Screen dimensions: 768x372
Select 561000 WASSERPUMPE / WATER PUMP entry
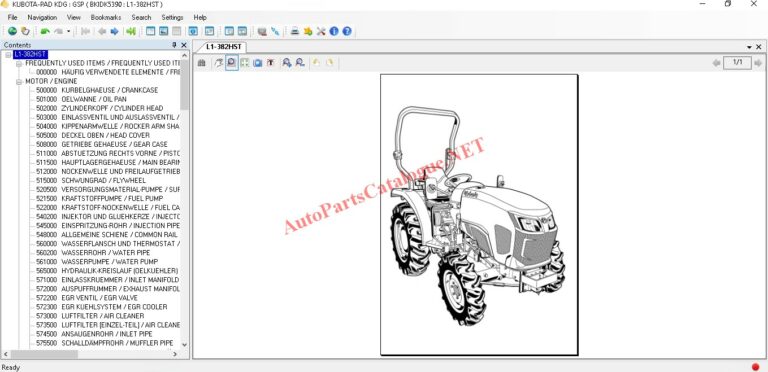97,261
